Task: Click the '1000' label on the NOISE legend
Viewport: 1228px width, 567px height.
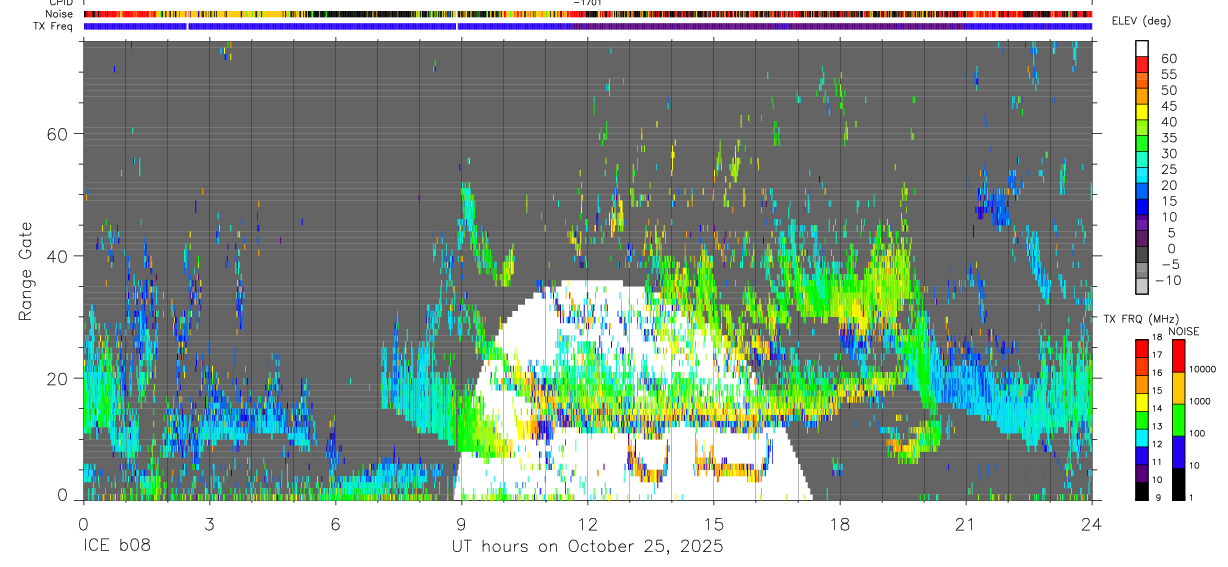Action: point(1201,401)
